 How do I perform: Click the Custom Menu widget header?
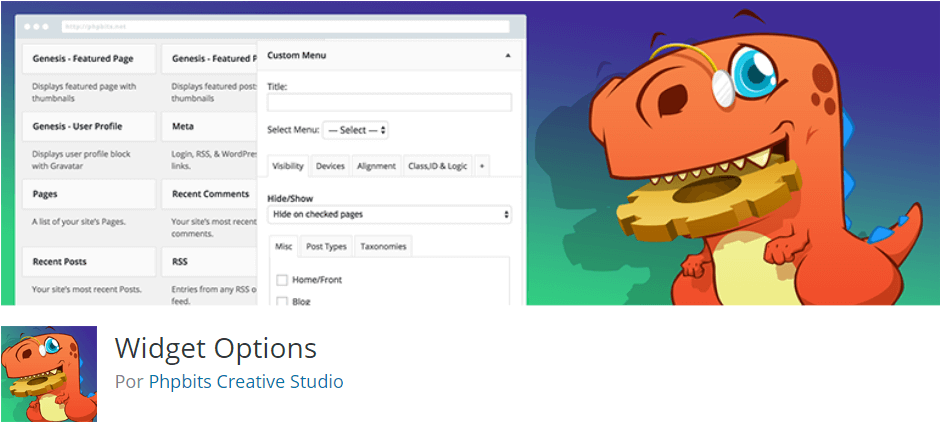(x=390, y=55)
